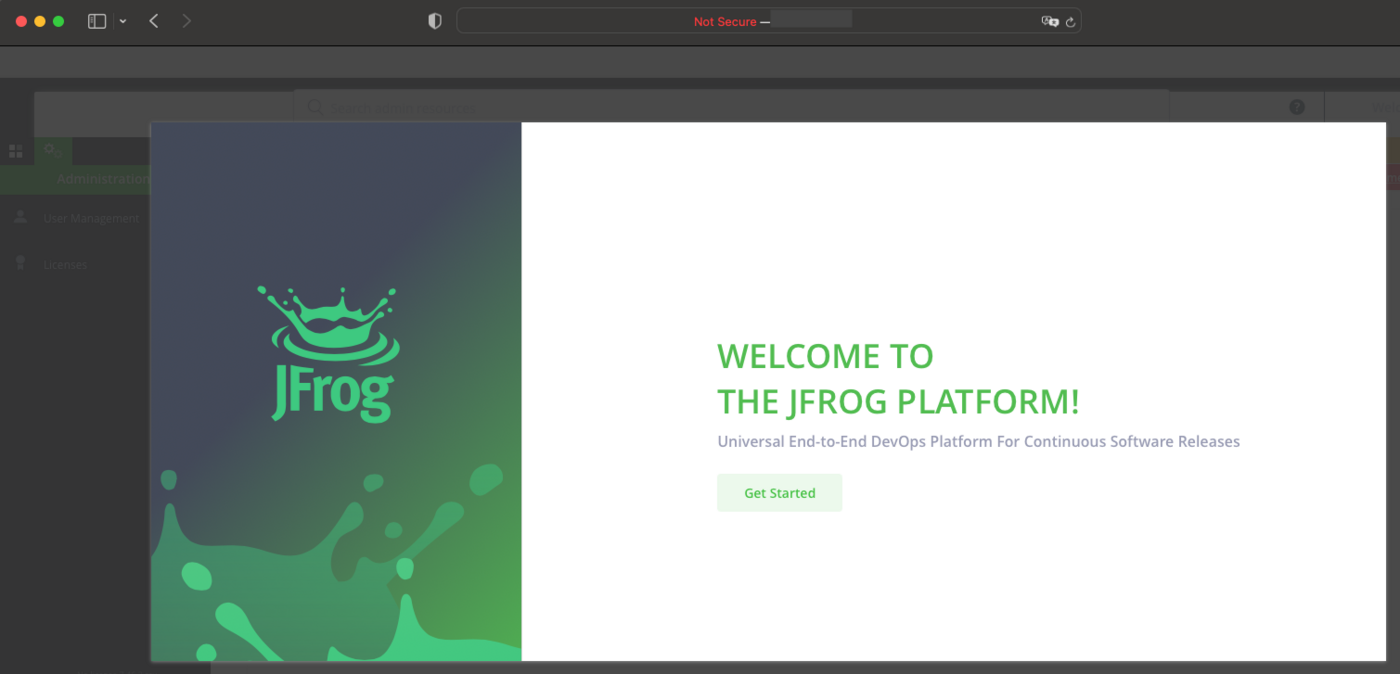The width and height of the screenshot is (1400, 674).
Task: Click the applications grid icon in sidebar
Action: (x=15, y=150)
